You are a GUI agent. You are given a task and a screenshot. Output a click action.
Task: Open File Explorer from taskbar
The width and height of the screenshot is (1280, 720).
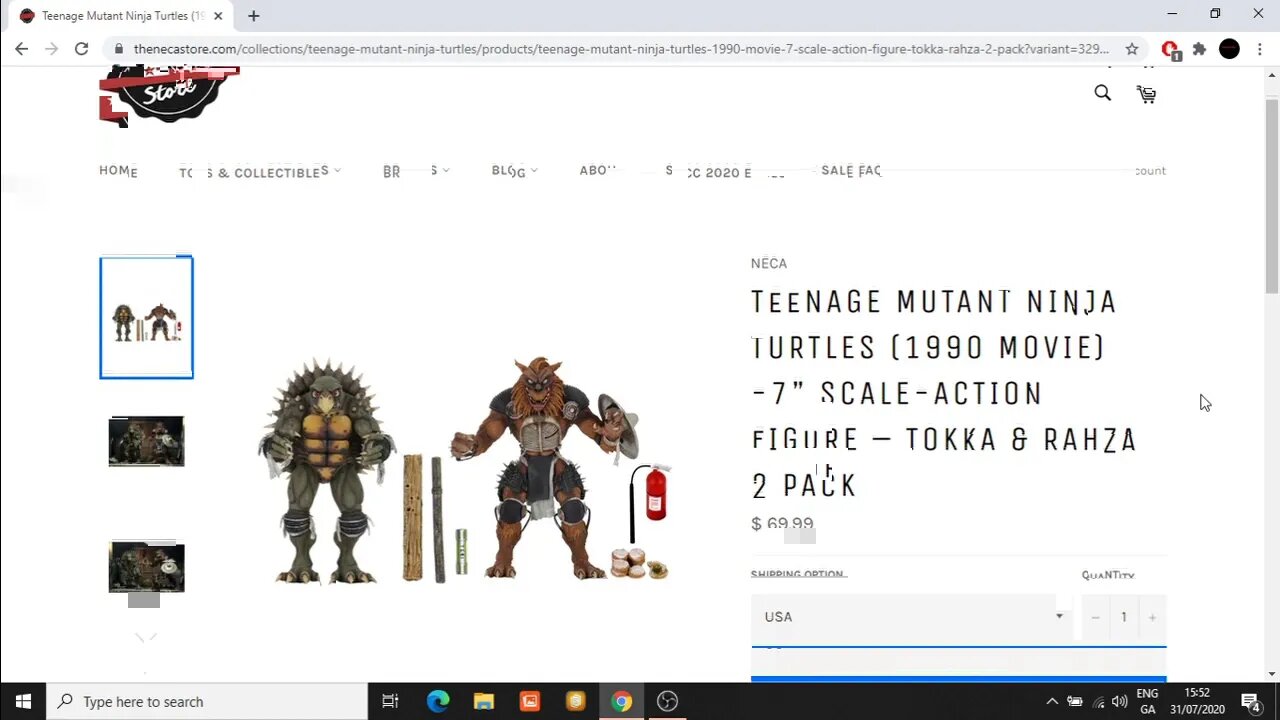tap(484, 701)
